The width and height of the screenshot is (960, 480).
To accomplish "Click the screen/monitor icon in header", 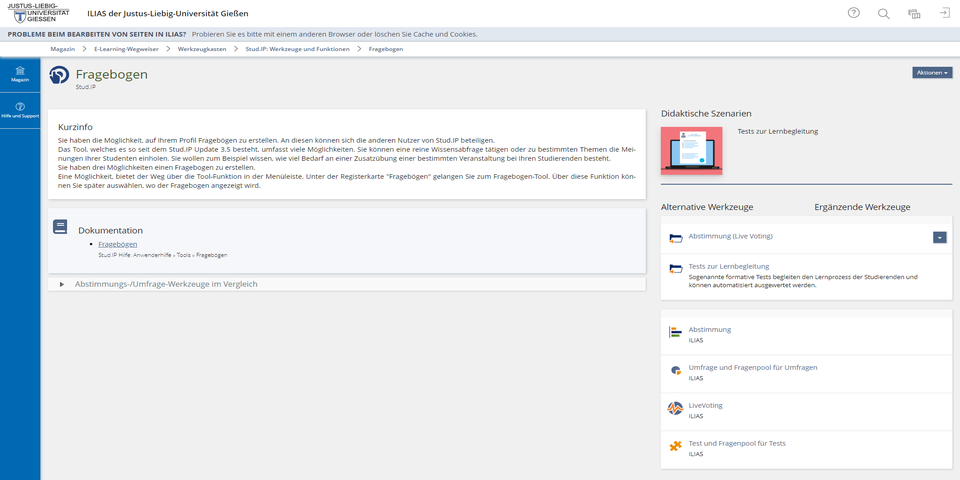I will pyautogui.click(x=914, y=13).
